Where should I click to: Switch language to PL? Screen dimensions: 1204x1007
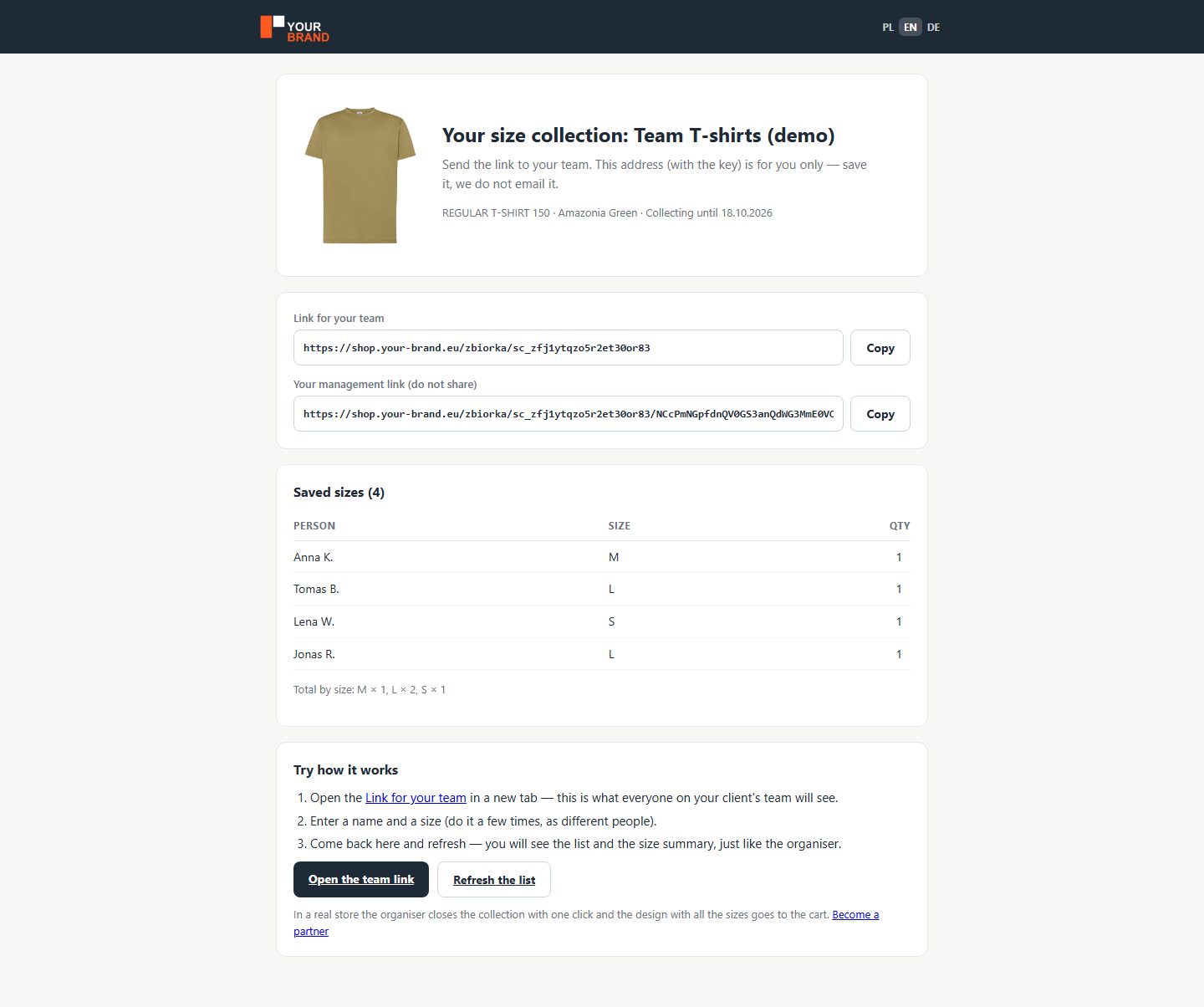888,28
